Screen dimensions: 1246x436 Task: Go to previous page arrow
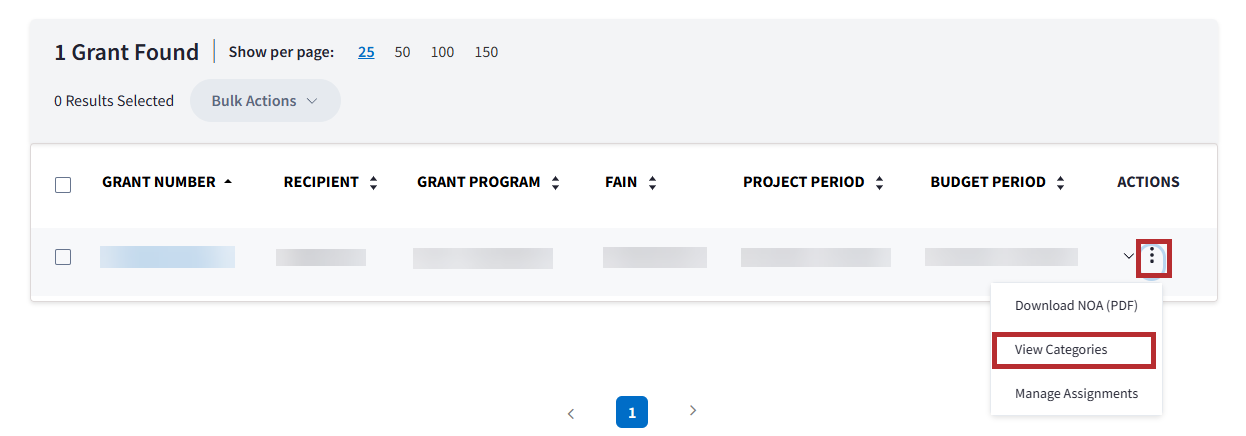571,412
